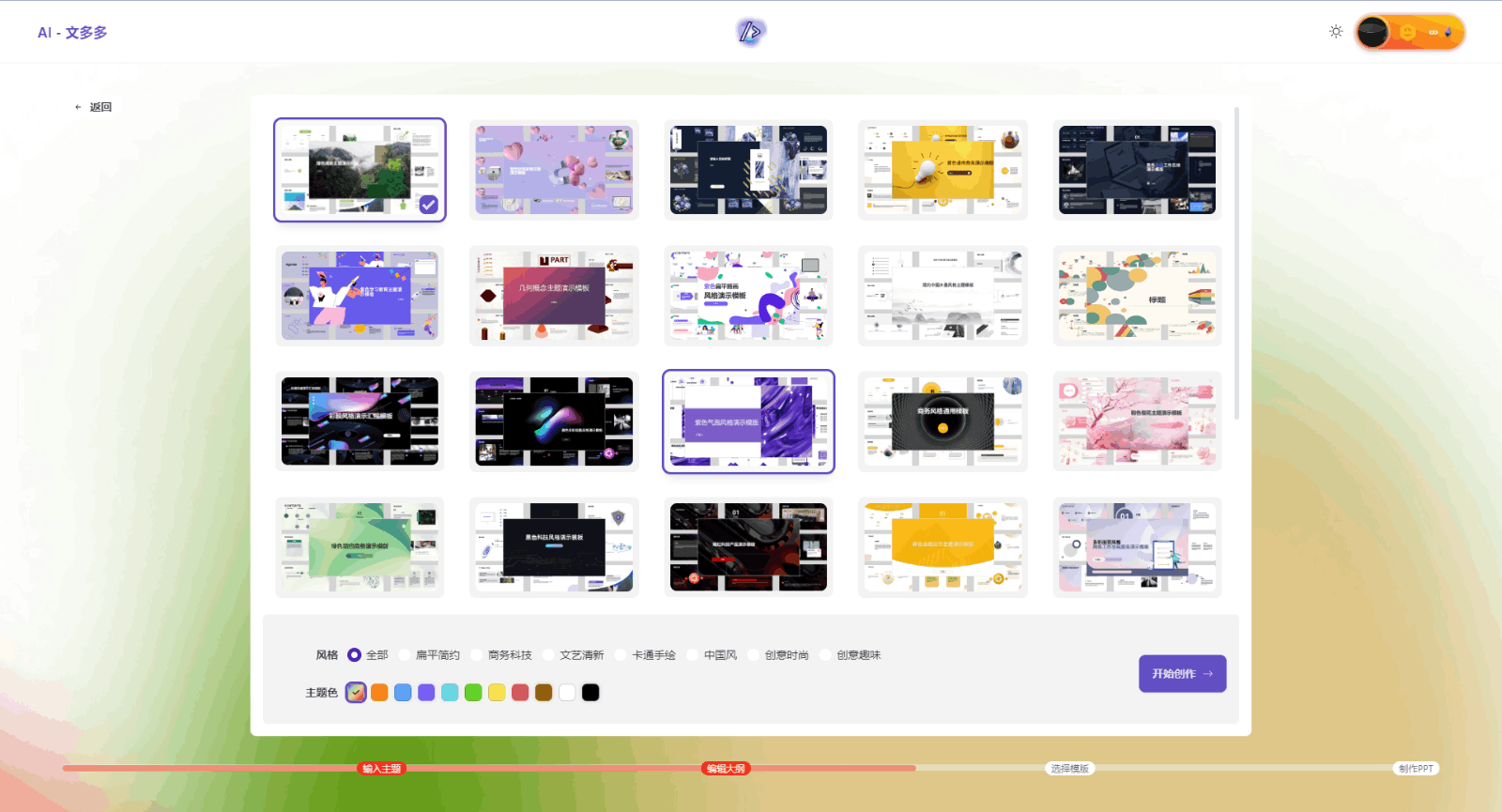1502x812 pixels.
Task: Pick the black theme color swatch
Action: click(590, 693)
